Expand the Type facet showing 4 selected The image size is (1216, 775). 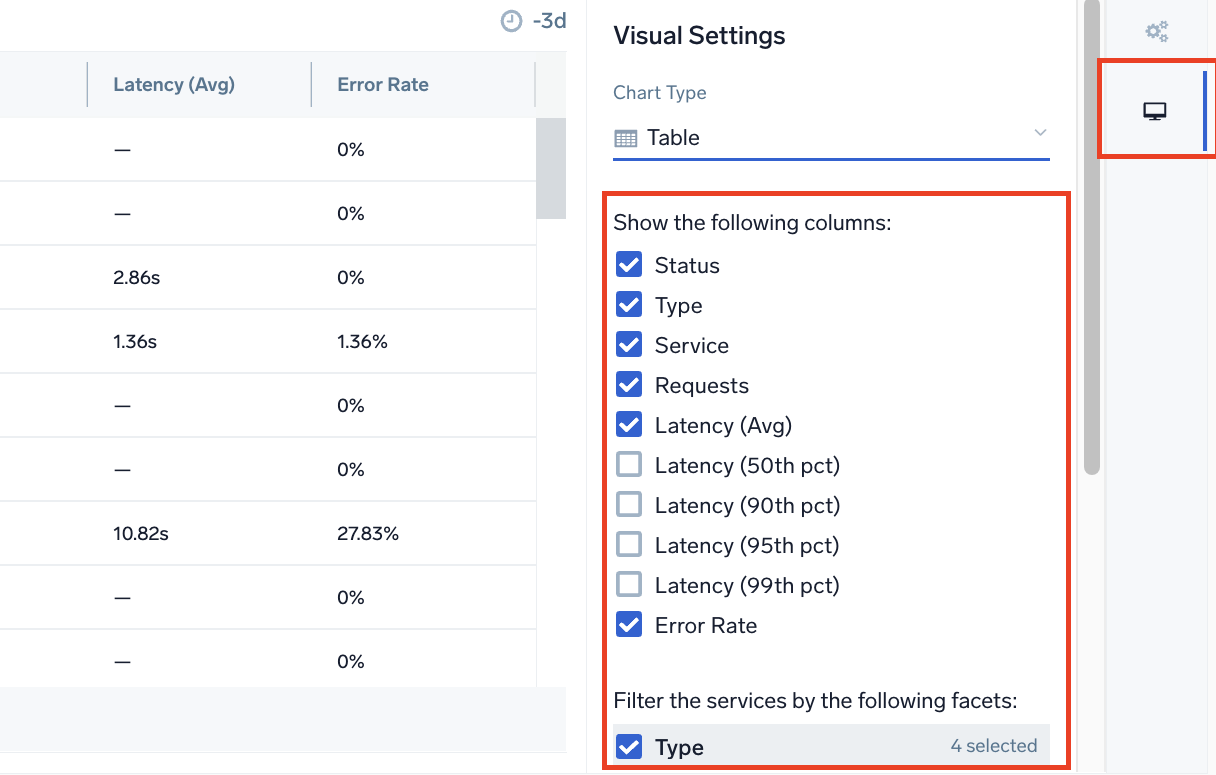point(994,746)
